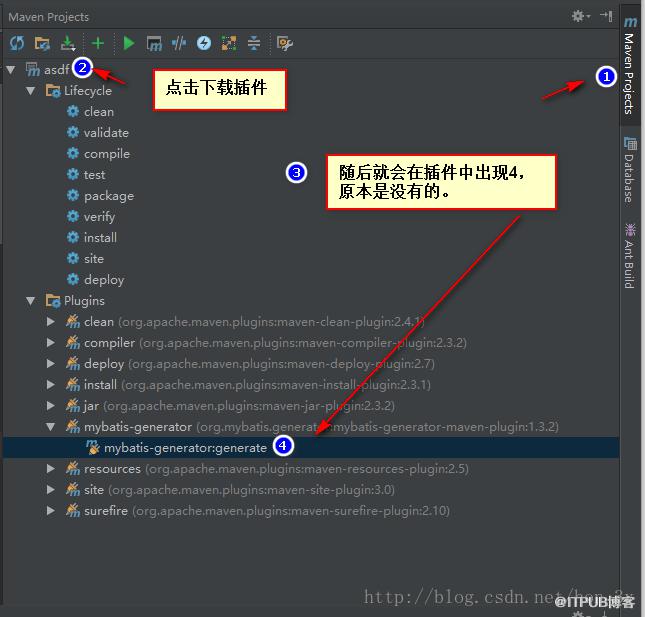Switch to Maven Projects side tab
This screenshot has height=617, width=645.
[x=630, y=66]
